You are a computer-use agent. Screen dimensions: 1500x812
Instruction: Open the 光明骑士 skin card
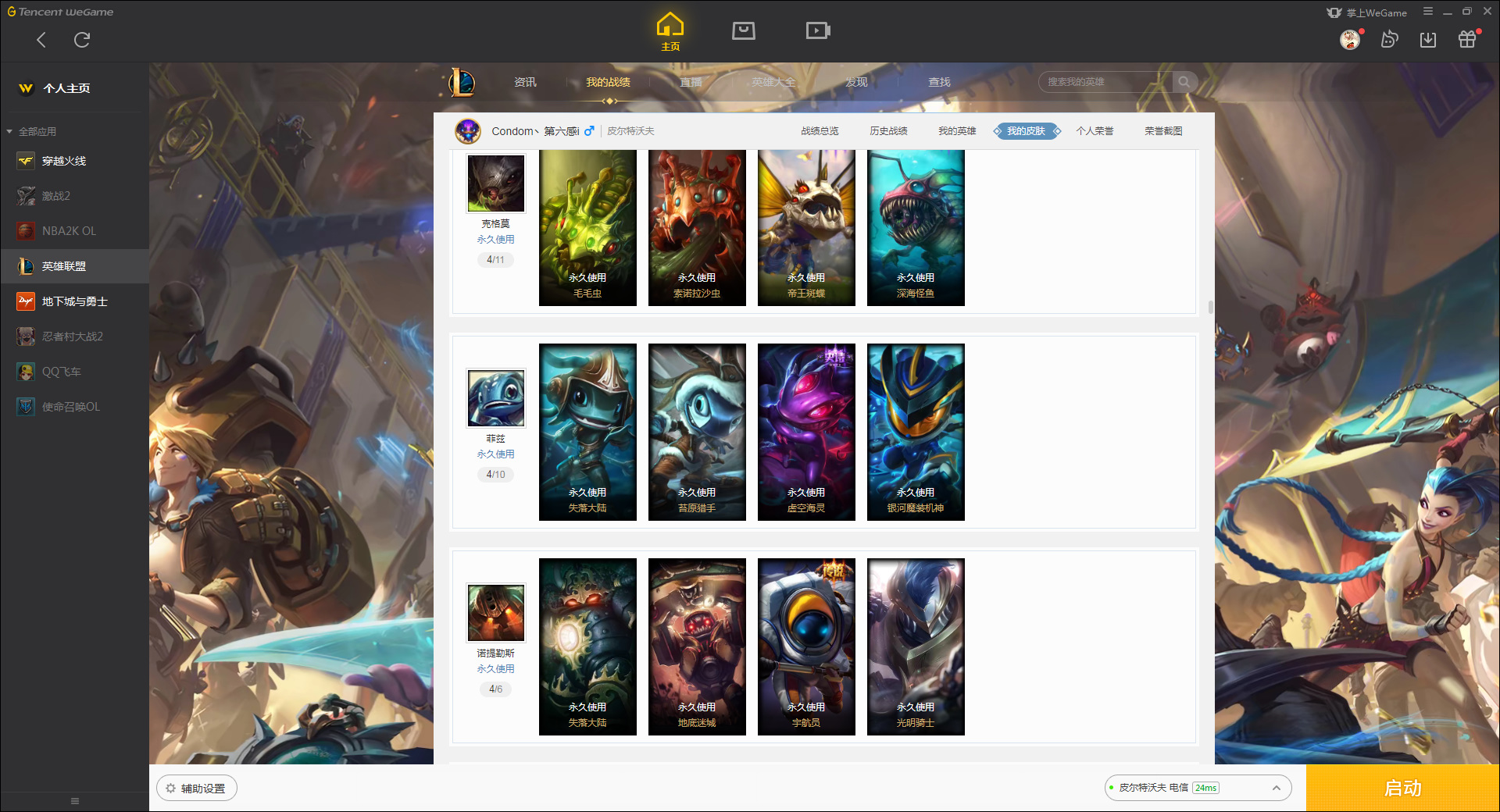pyautogui.click(x=916, y=646)
